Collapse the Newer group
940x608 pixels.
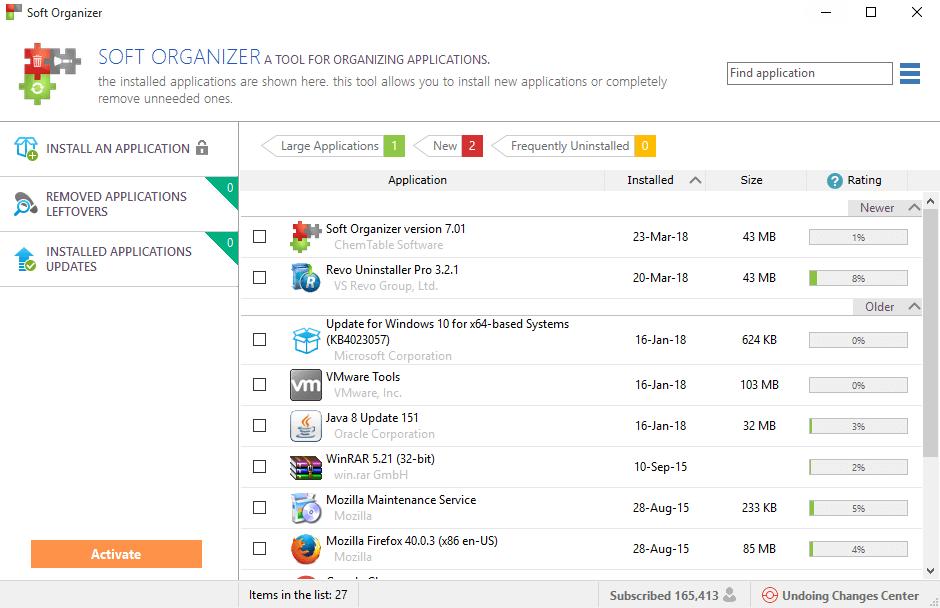click(x=914, y=207)
